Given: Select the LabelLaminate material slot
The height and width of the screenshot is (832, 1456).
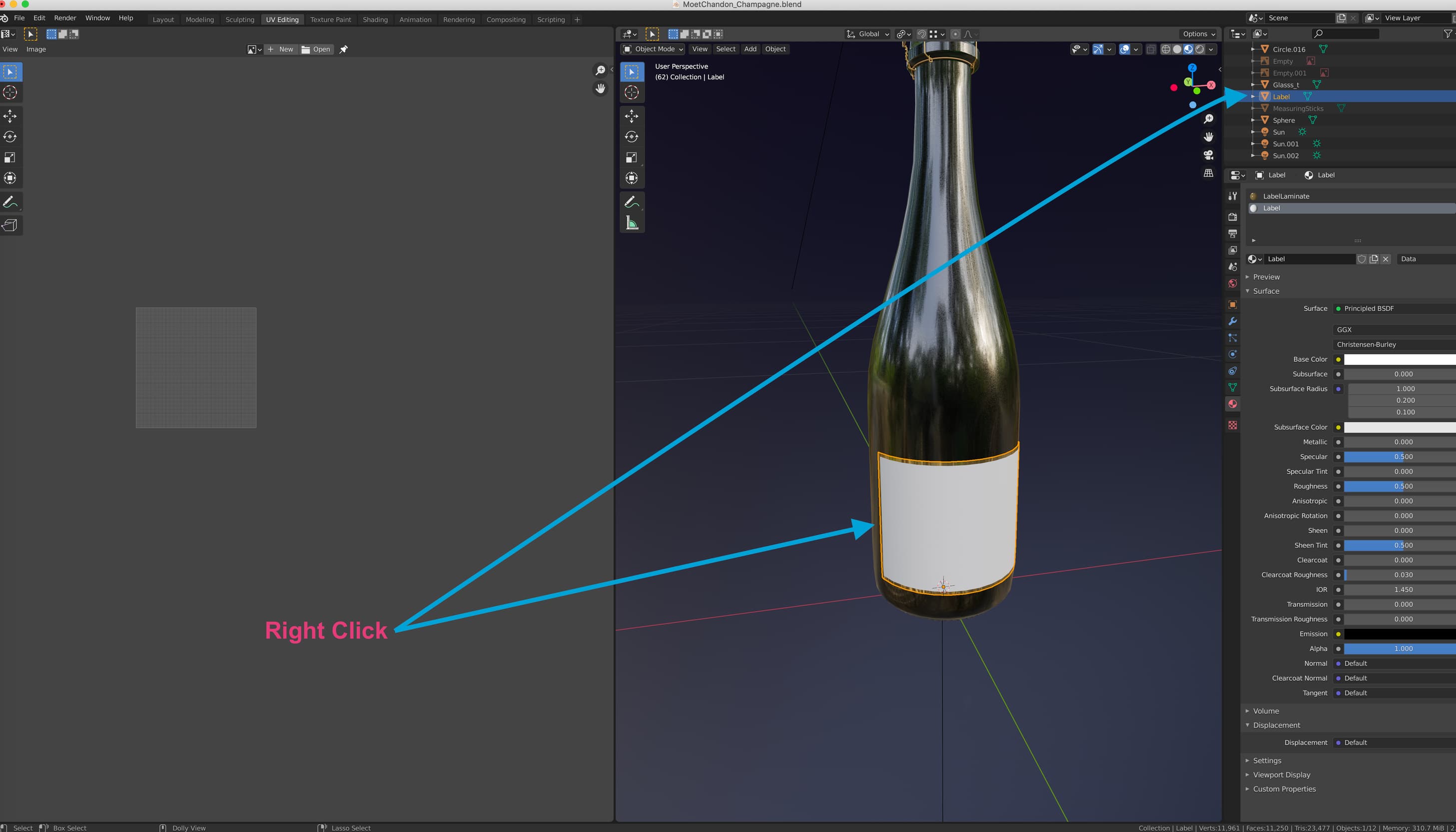Looking at the screenshot, I should (x=1352, y=196).
